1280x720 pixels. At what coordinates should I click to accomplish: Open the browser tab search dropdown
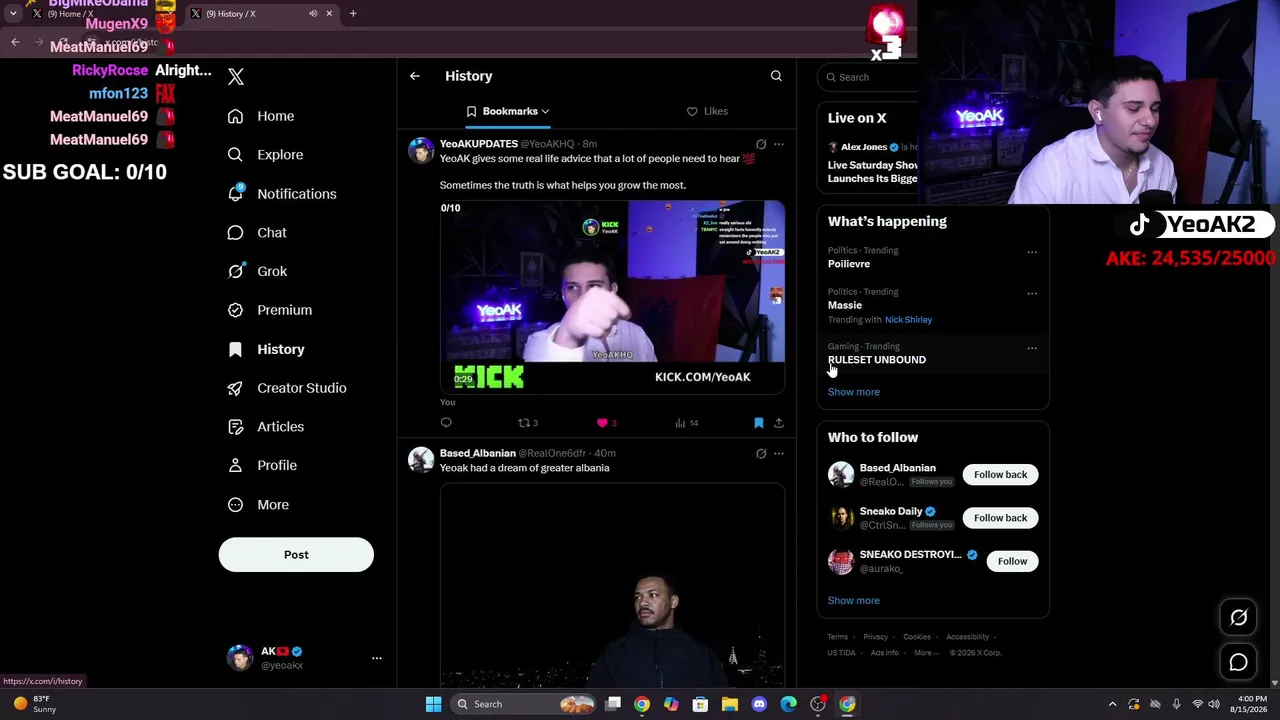(x=14, y=14)
